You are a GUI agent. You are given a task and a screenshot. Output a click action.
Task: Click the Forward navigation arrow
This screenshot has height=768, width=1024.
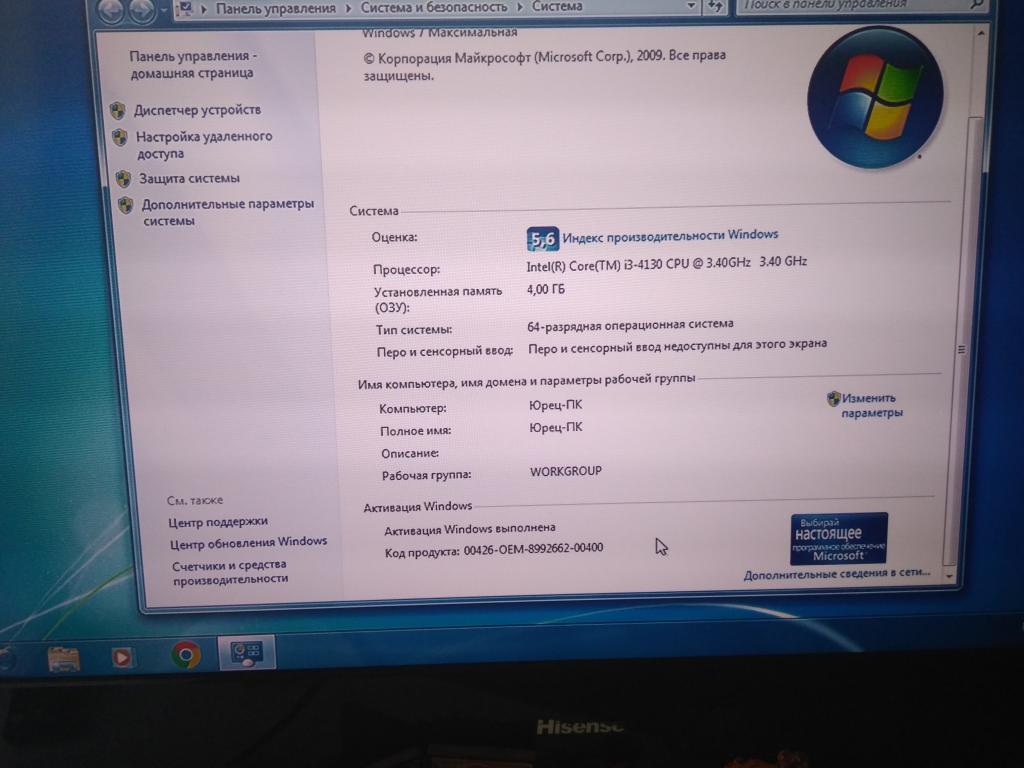142,10
